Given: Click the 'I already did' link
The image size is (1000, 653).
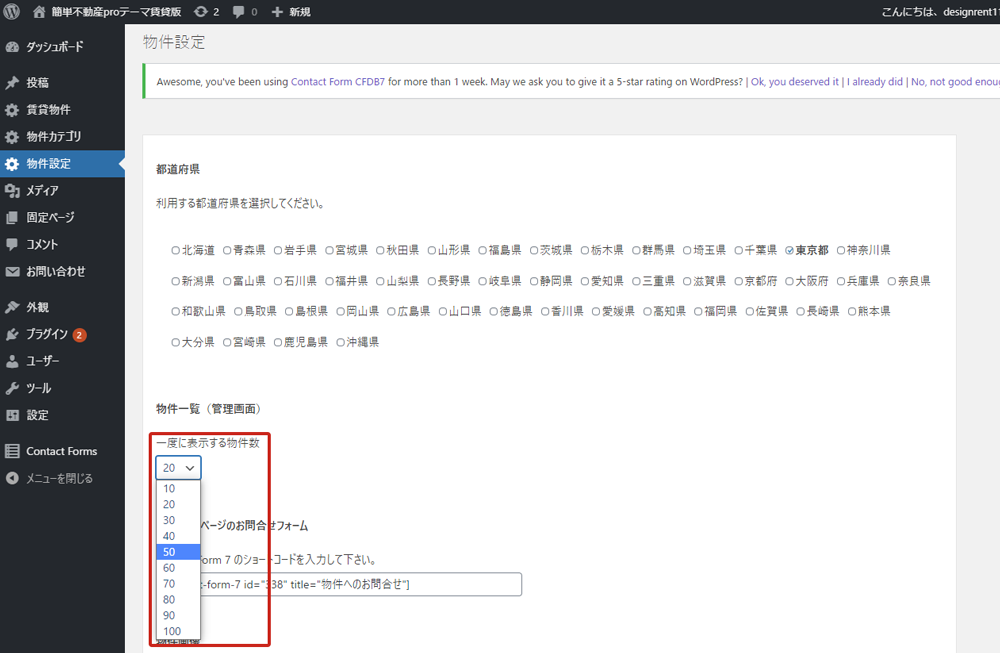Looking at the screenshot, I should coord(874,82).
